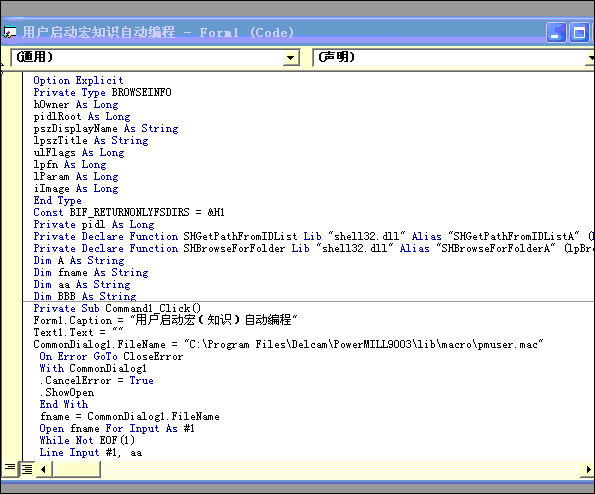Click the End Type line
The width and height of the screenshot is (595, 494).
[57, 201]
